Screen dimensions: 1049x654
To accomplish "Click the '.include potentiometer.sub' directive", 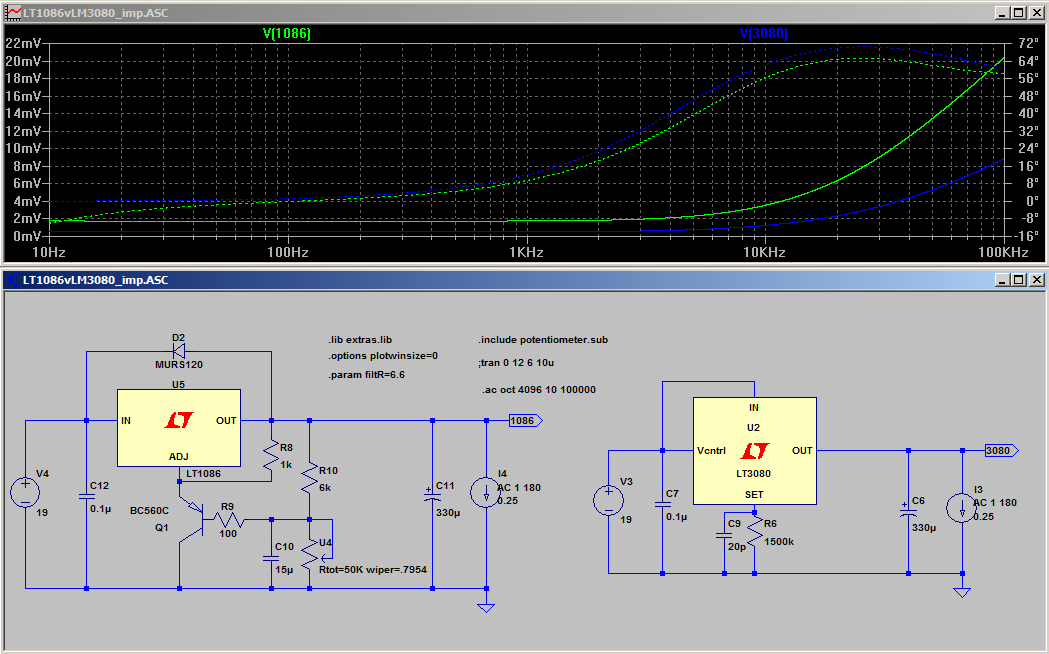I will coord(543,340).
